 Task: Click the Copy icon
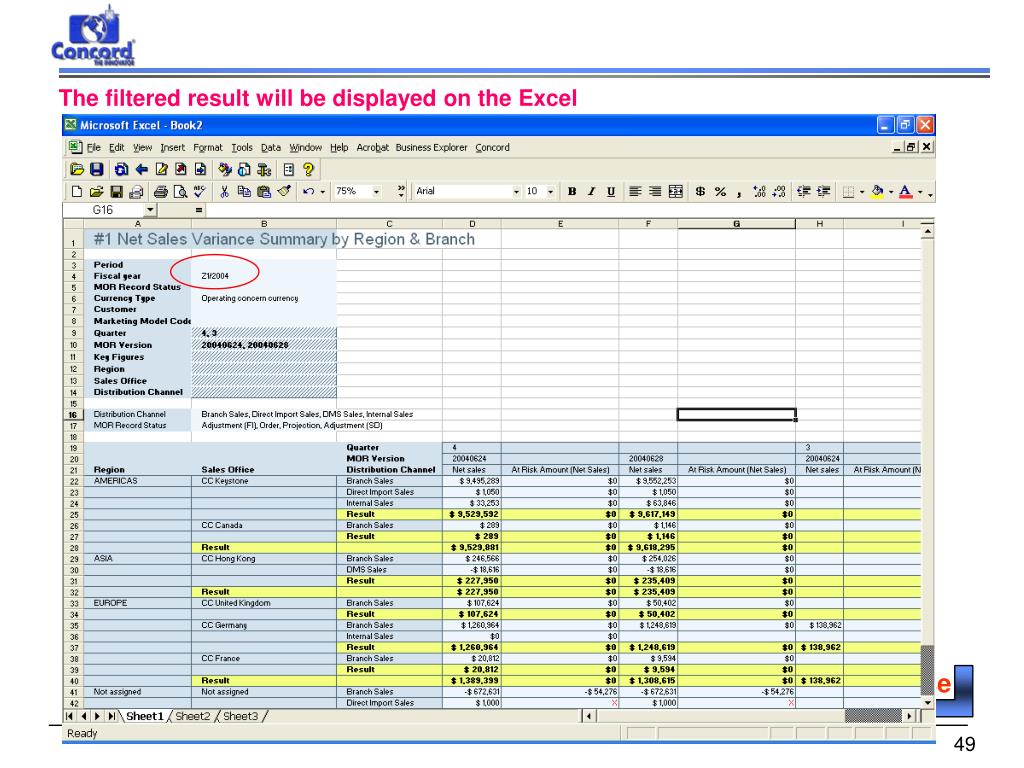pos(244,191)
